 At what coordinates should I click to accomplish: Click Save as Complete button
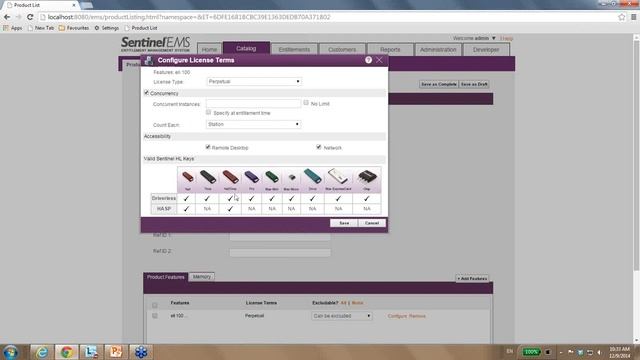439,84
